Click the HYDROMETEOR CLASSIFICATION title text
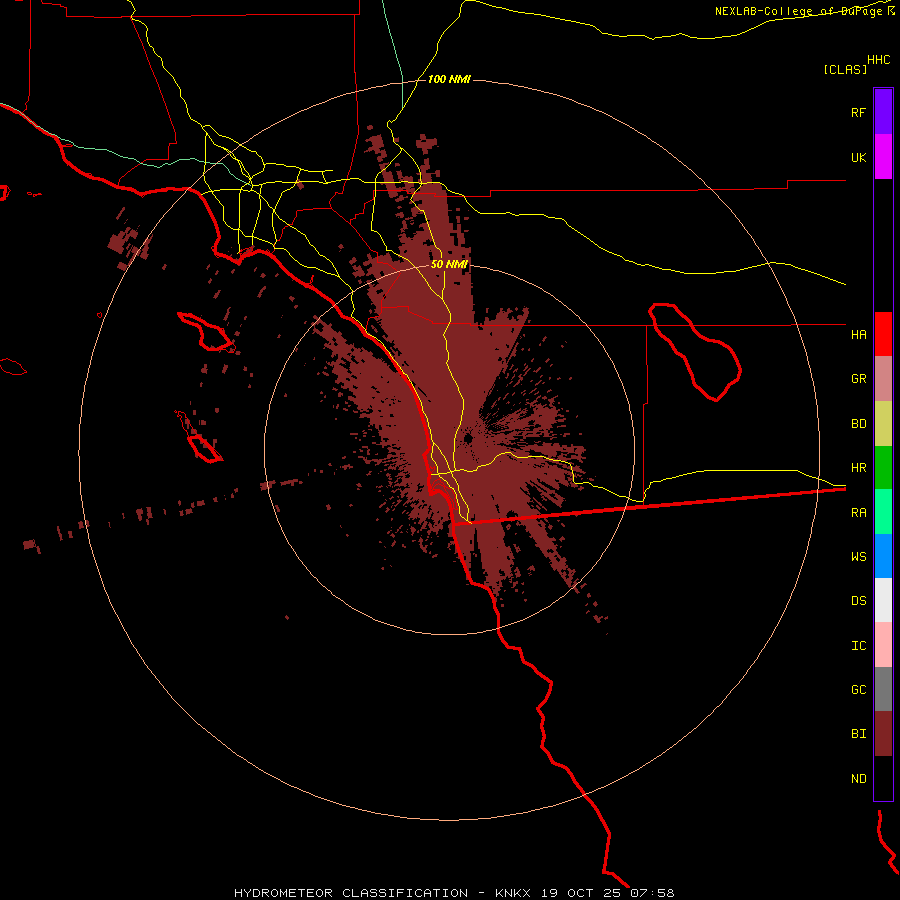900x900 pixels. (351, 893)
